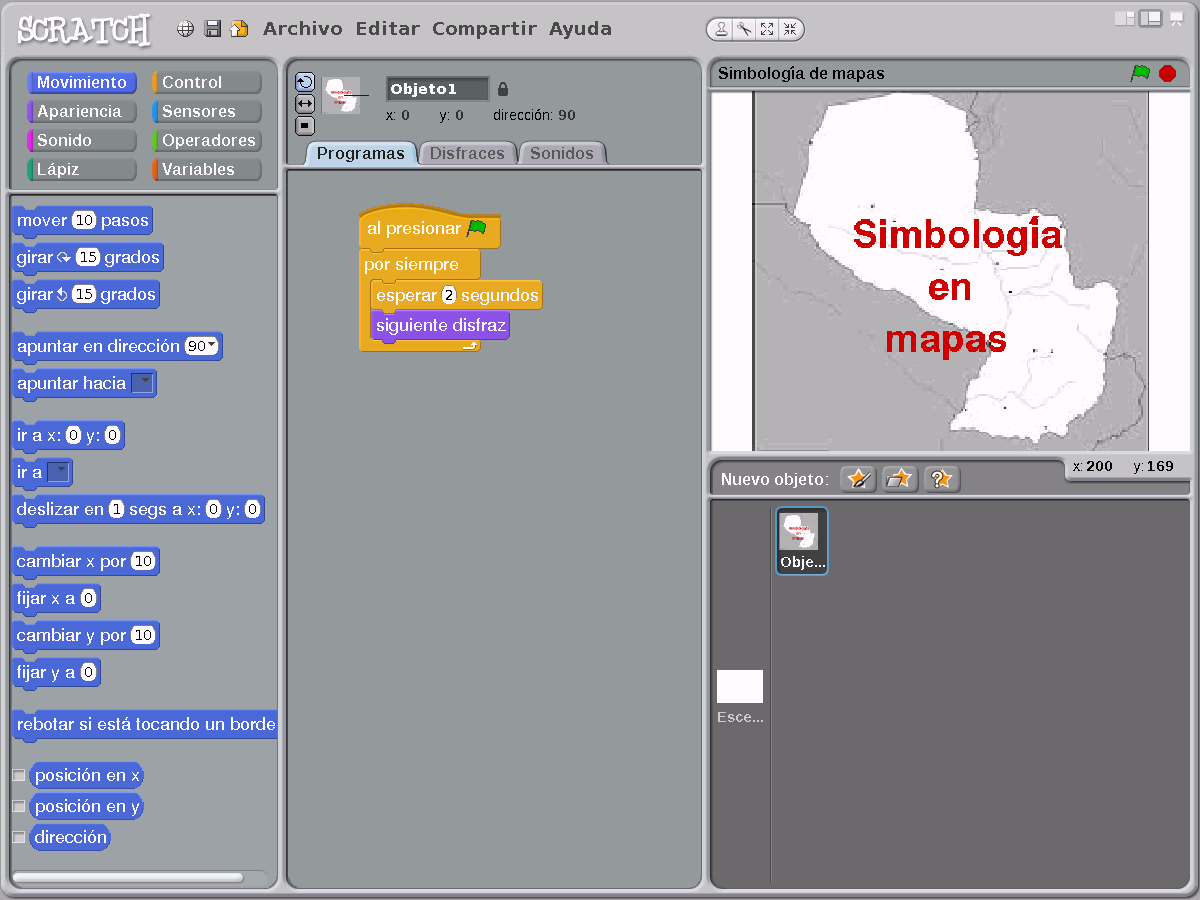Screen dimensions: 1200x900
Task: Select the grow sprite tool
Action: pyautogui.click(x=767, y=29)
